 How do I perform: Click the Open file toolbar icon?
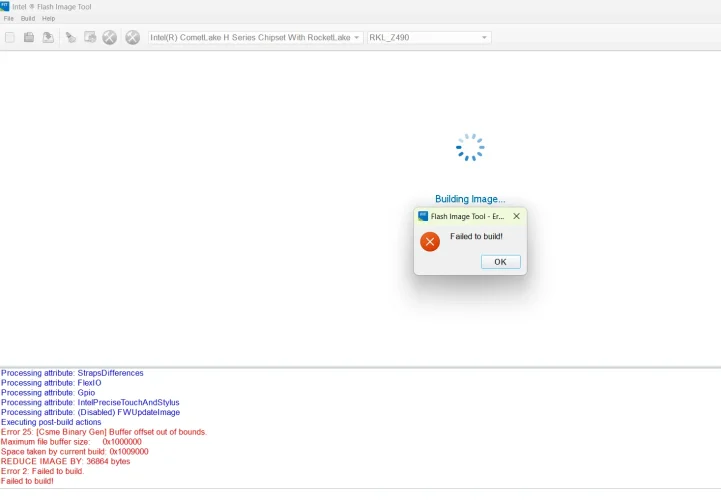29,37
